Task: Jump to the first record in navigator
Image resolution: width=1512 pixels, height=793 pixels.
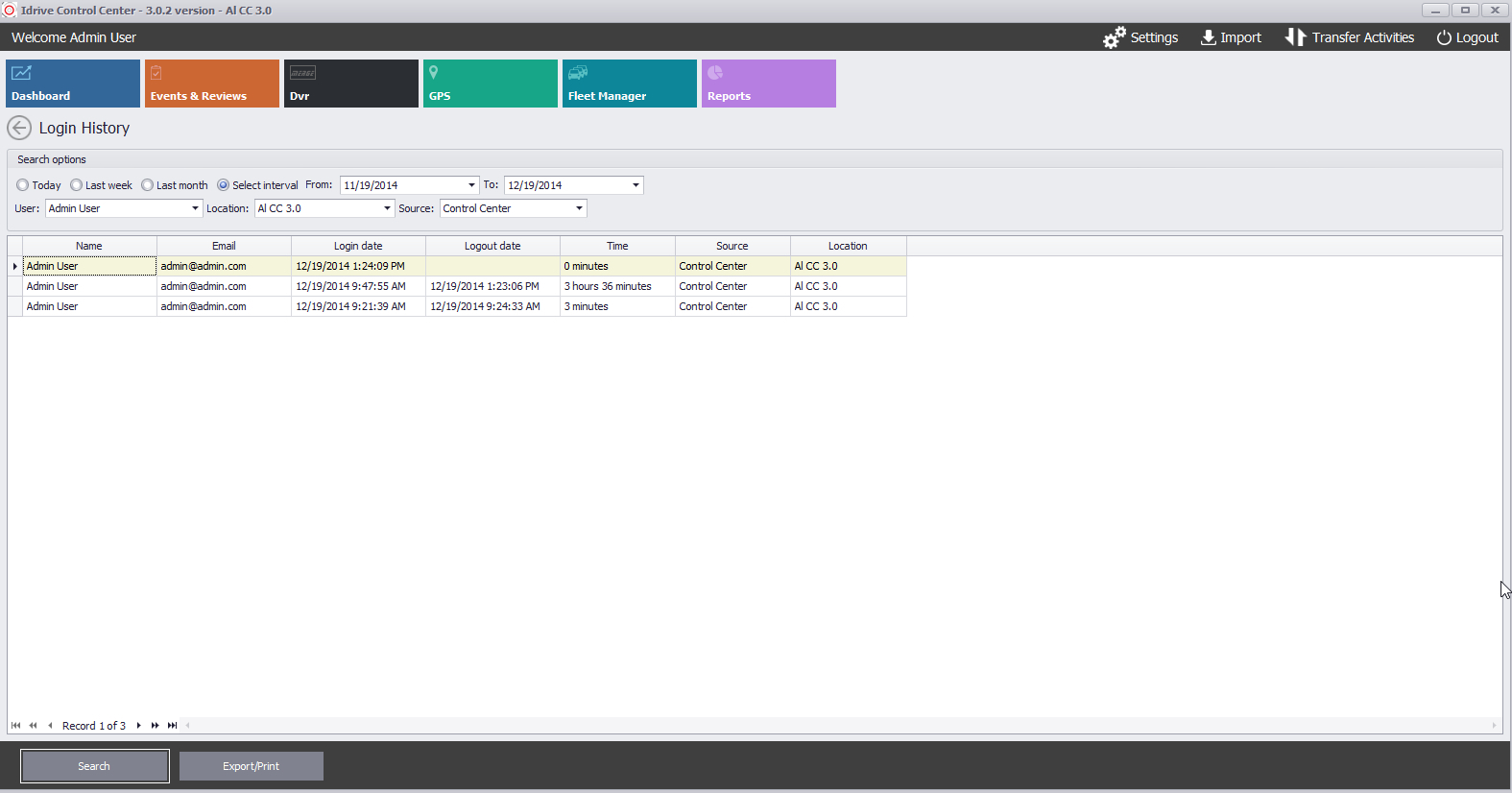Action: 15,726
